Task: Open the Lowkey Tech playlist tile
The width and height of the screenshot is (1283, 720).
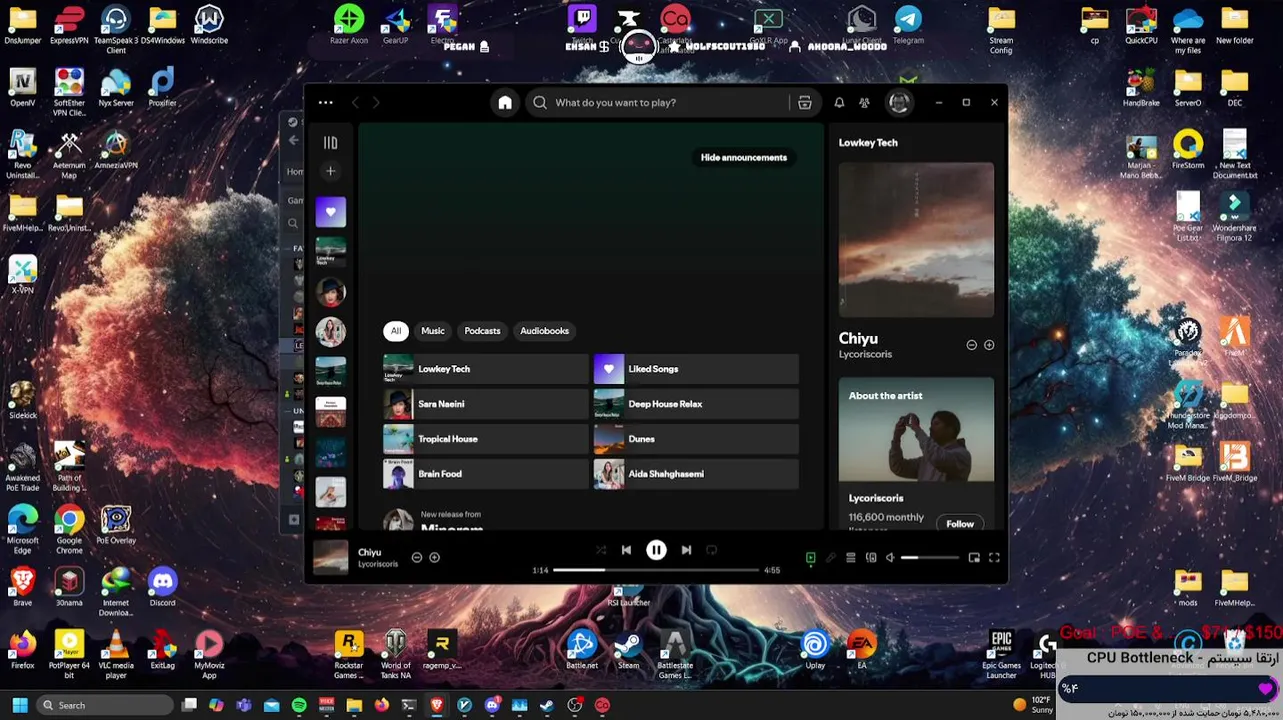Action: pos(486,369)
